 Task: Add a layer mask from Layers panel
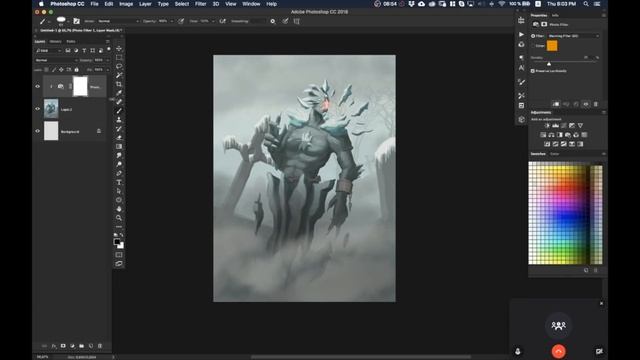click(63, 346)
